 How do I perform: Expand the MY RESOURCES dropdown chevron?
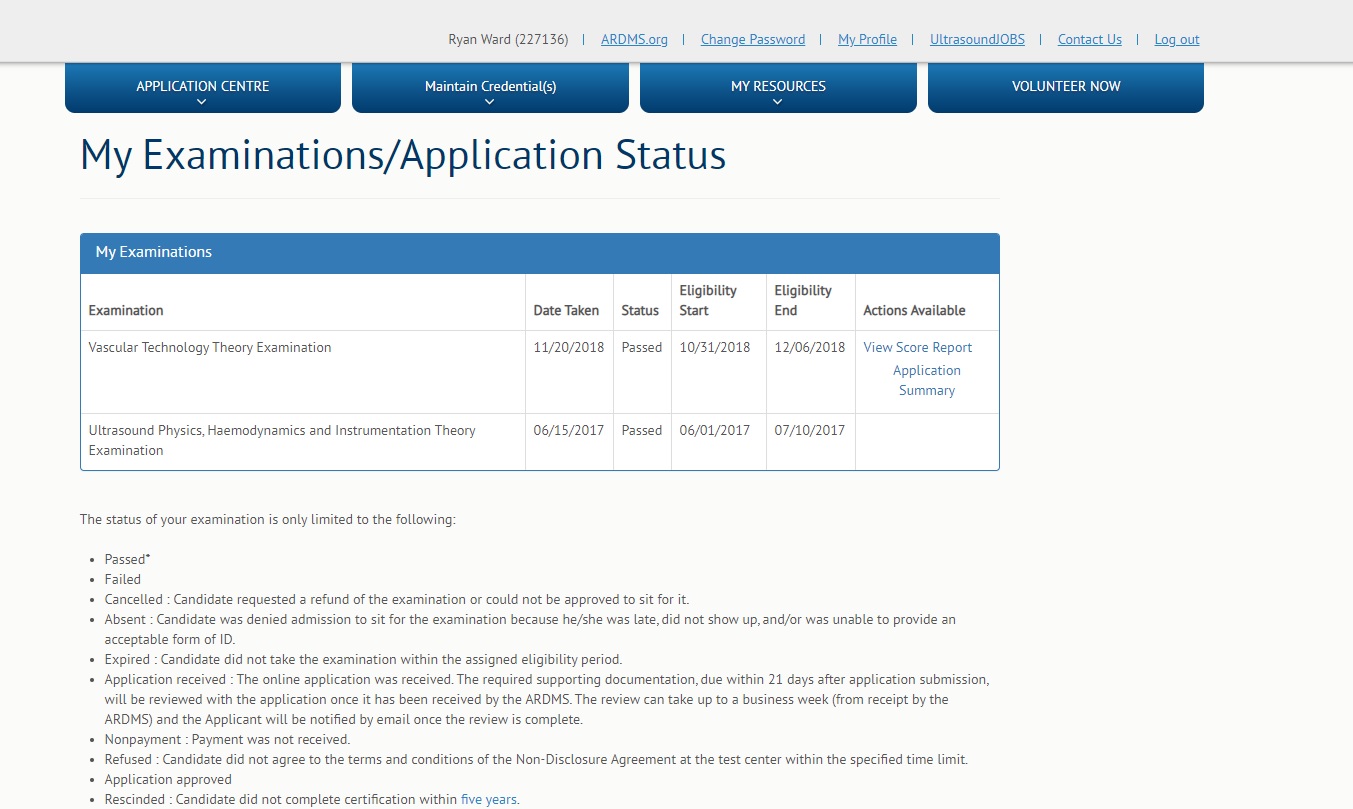(x=778, y=102)
